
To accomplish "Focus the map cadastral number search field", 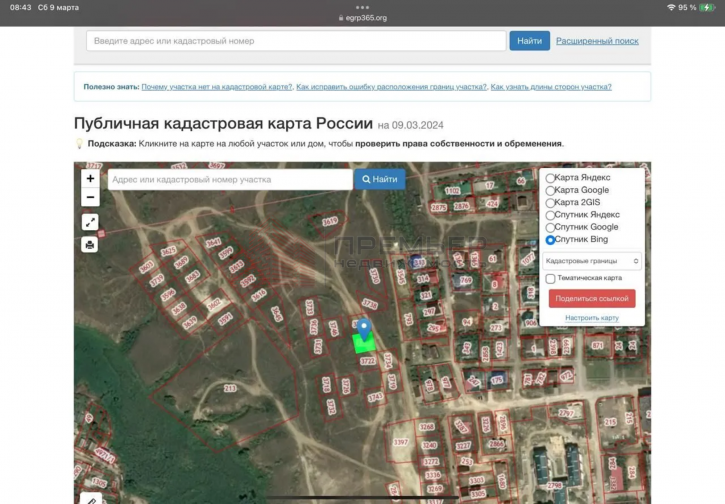I will (x=229, y=179).
